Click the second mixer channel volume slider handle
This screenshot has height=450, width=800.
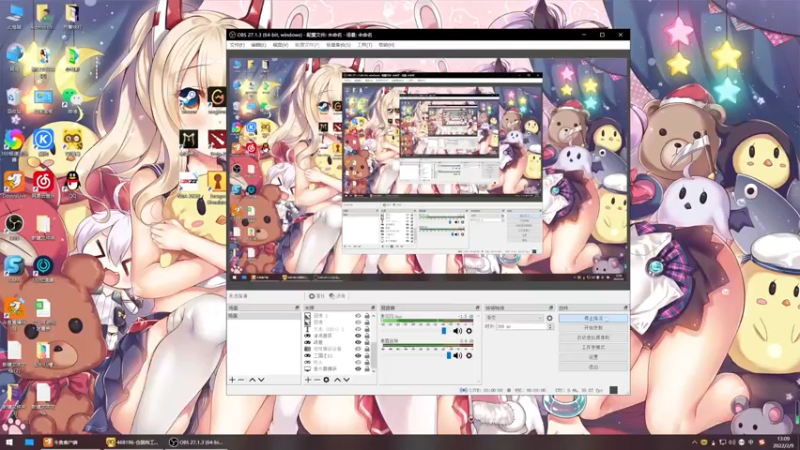449,355
